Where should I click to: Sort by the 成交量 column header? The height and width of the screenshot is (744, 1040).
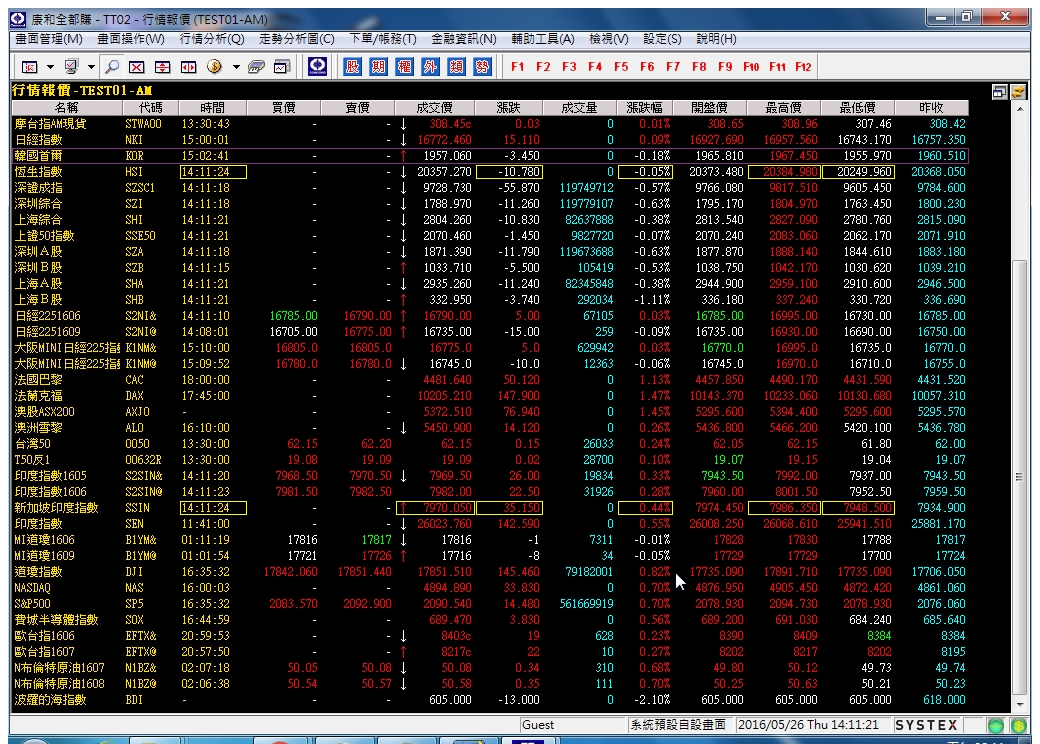[x=579, y=107]
